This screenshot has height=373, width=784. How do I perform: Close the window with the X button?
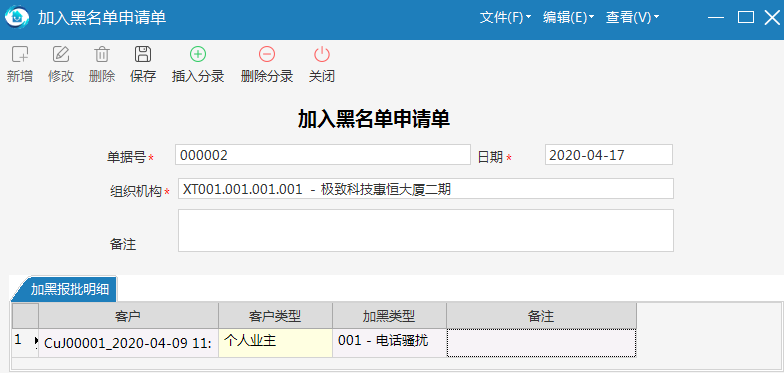[x=772, y=18]
